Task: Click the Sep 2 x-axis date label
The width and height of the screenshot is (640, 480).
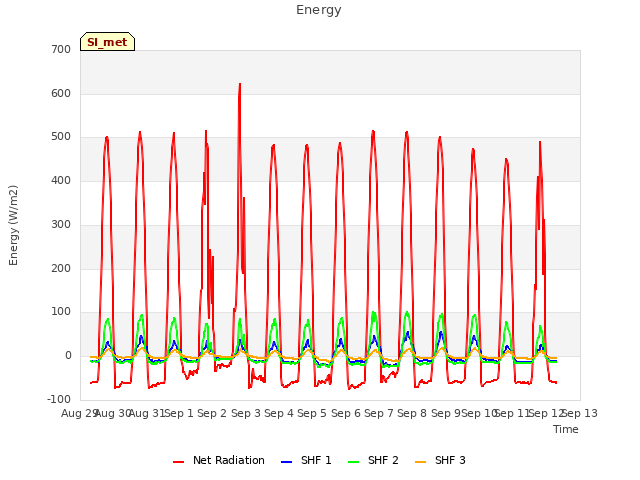Action: [212, 413]
